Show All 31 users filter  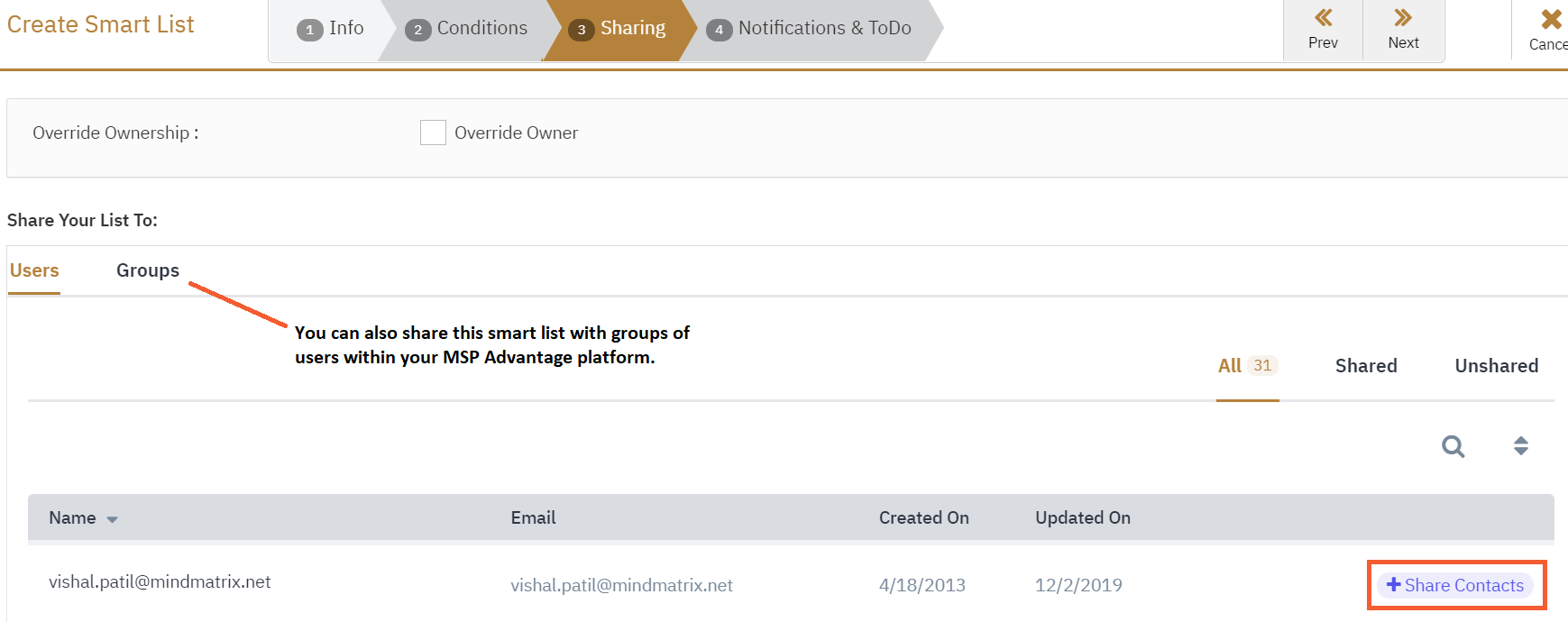coord(1246,366)
